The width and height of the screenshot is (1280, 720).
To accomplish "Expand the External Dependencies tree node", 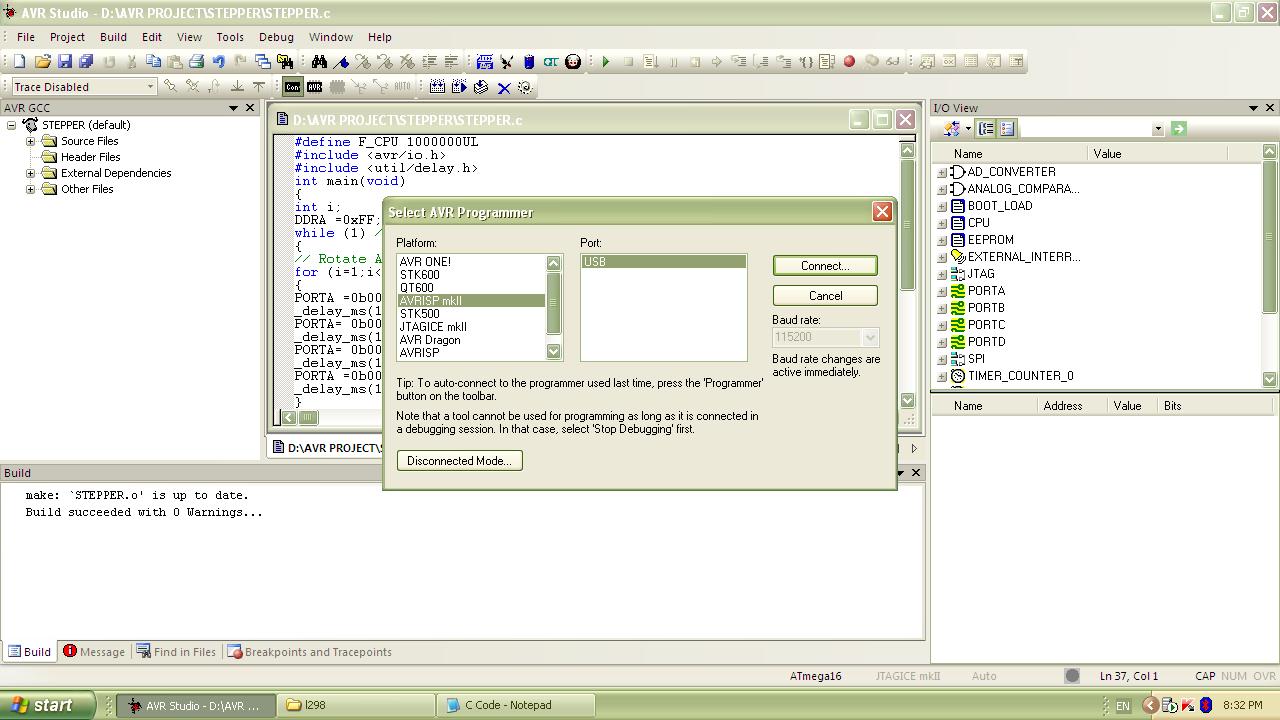I will (30, 173).
